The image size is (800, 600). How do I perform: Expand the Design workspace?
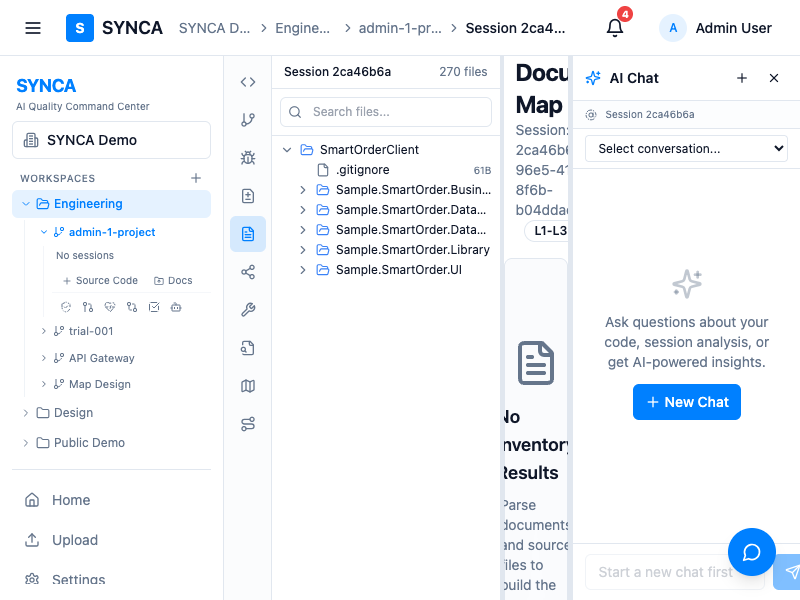26,413
